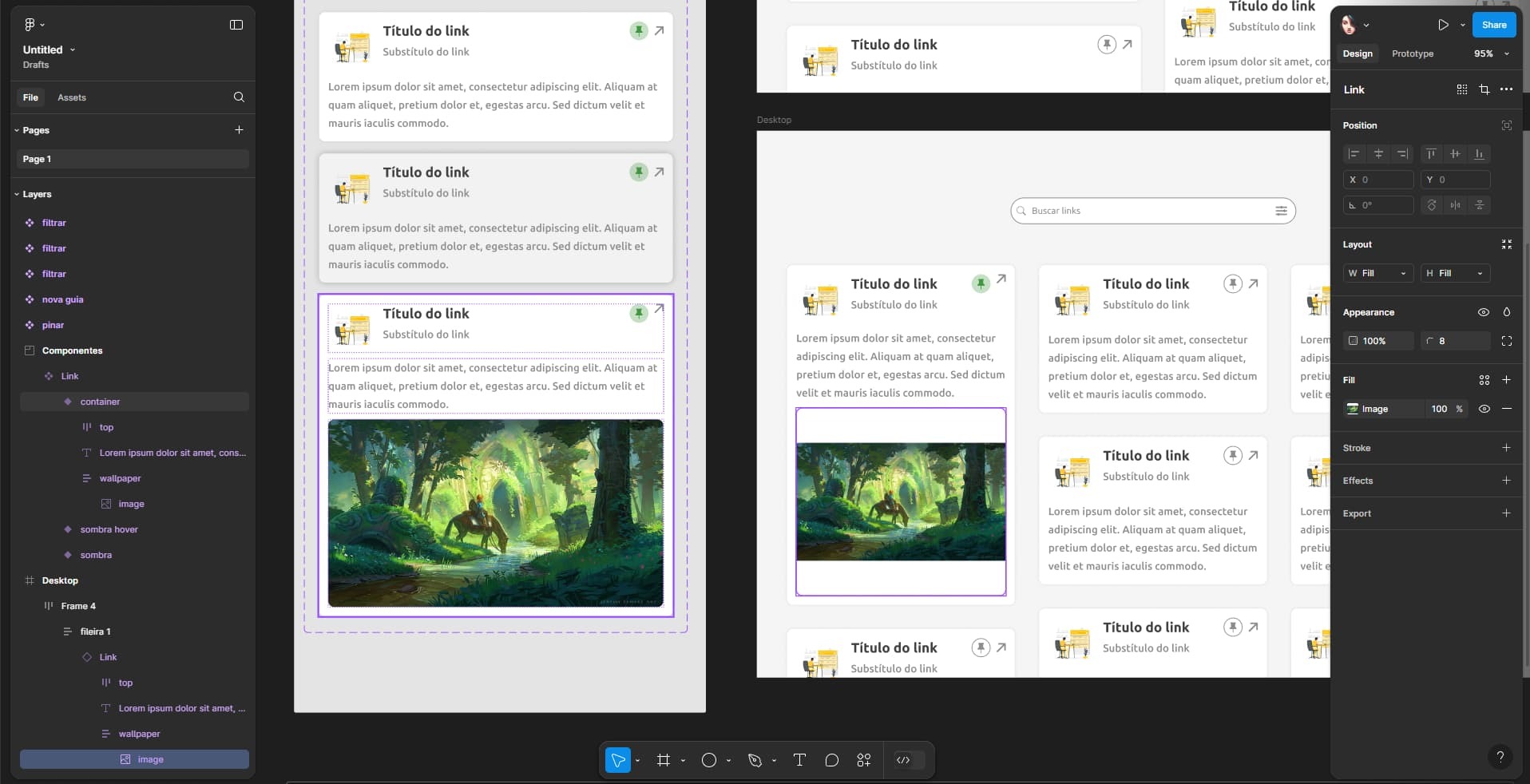This screenshot has height=784, width=1530.
Task: Toggle Image fill visibility eye
Action: [x=1484, y=409]
